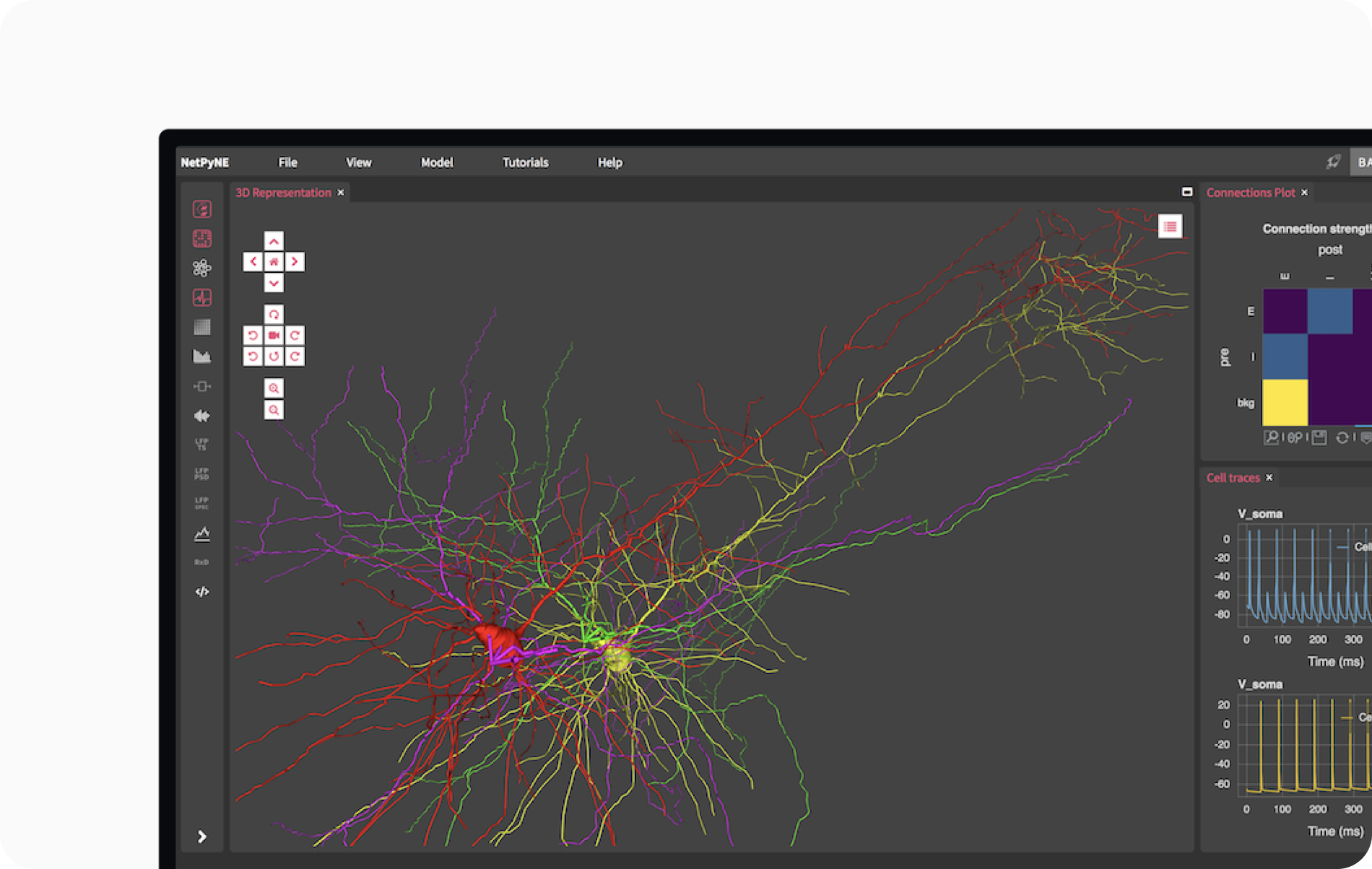Click the rotate arrow directly right of camera icon
Image resolution: width=1372 pixels, height=869 pixels.
point(295,336)
